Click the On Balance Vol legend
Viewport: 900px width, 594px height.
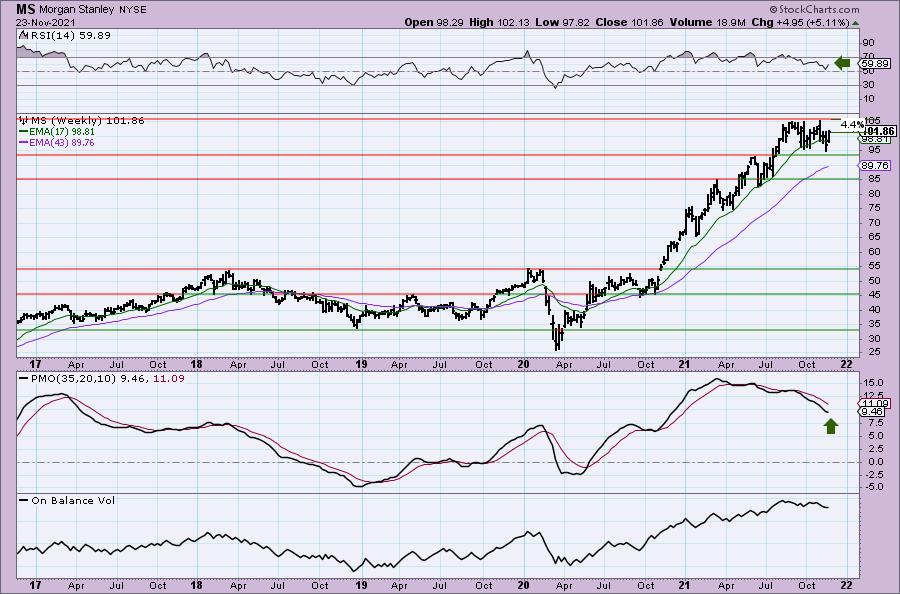coord(66,500)
